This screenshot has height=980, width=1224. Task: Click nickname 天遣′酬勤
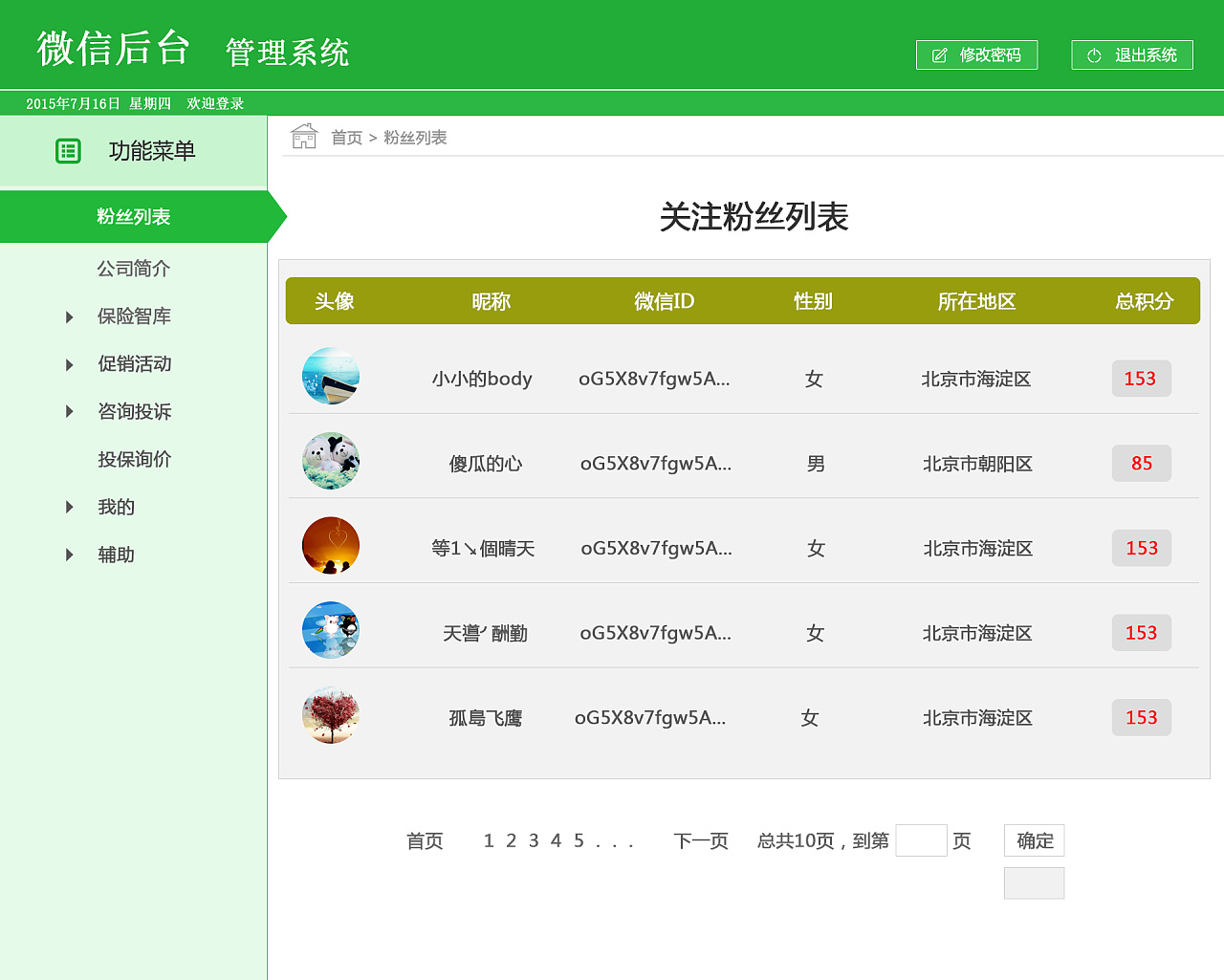[485, 633]
